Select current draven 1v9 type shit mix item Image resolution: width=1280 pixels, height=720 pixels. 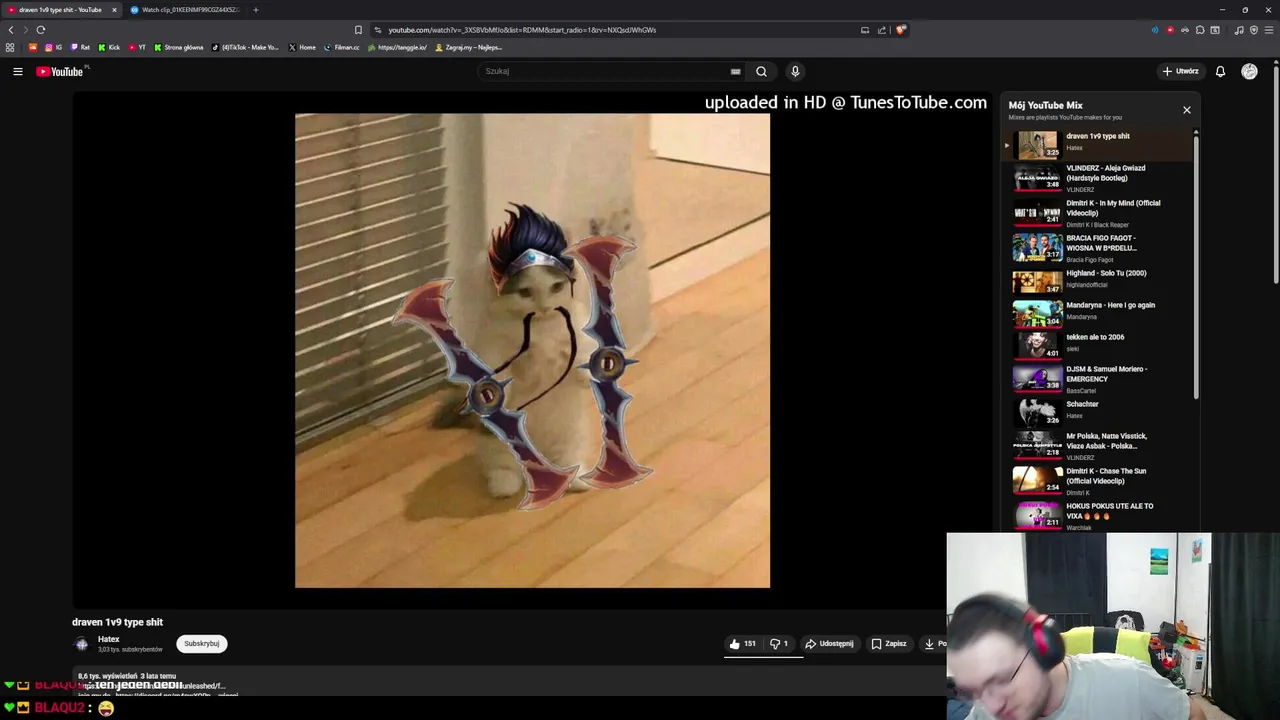coord(1097,144)
